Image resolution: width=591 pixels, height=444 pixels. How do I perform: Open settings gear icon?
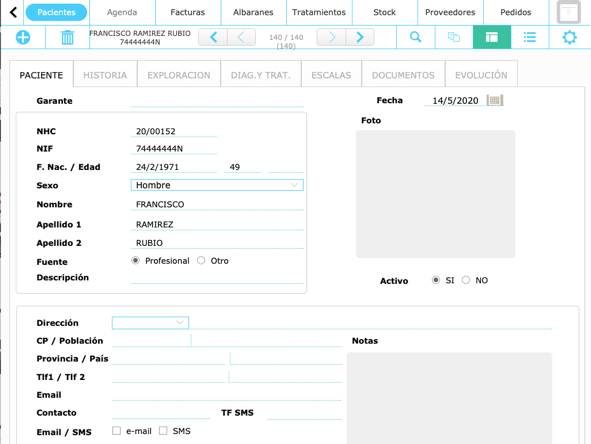pos(570,37)
